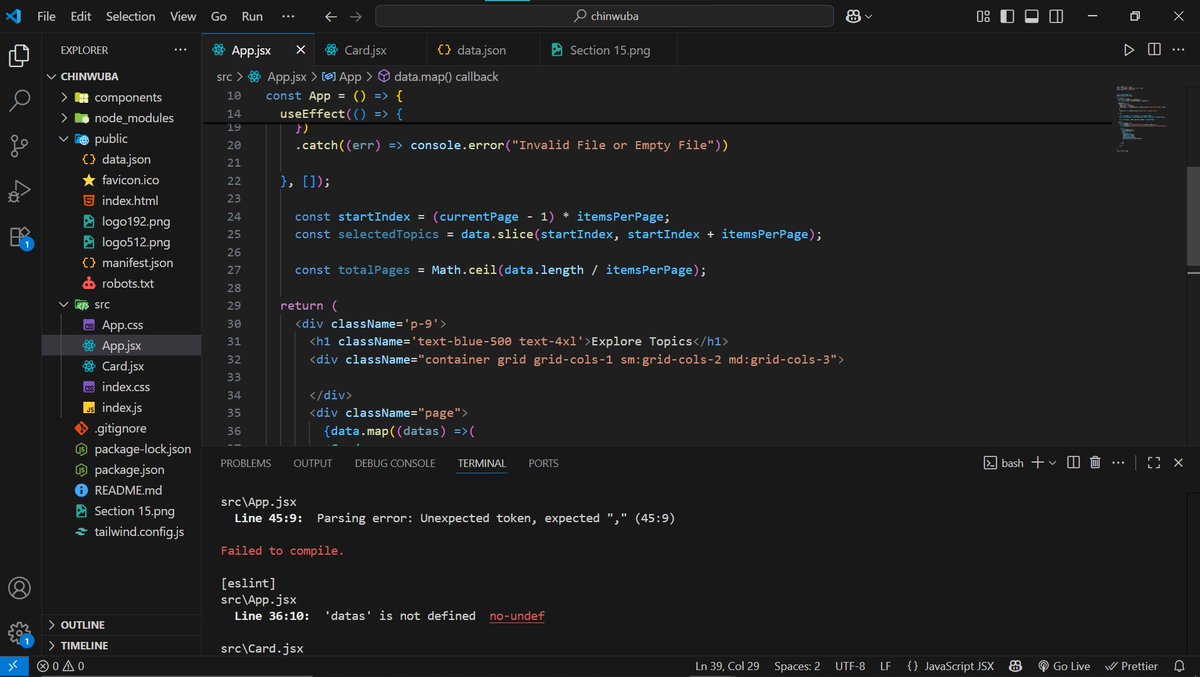Click the Run code play icon
The image size is (1200, 677).
click(x=1129, y=50)
